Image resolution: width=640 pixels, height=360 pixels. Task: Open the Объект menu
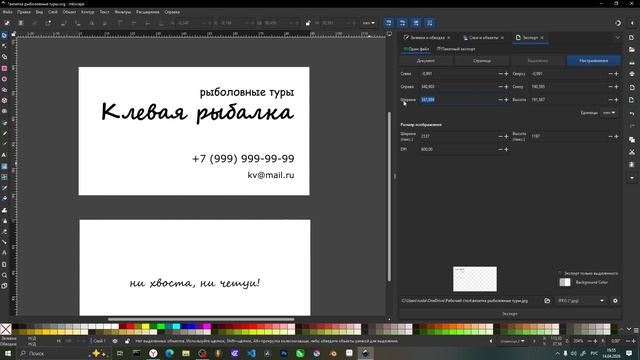pyautogui.click(x=69, y=12)
